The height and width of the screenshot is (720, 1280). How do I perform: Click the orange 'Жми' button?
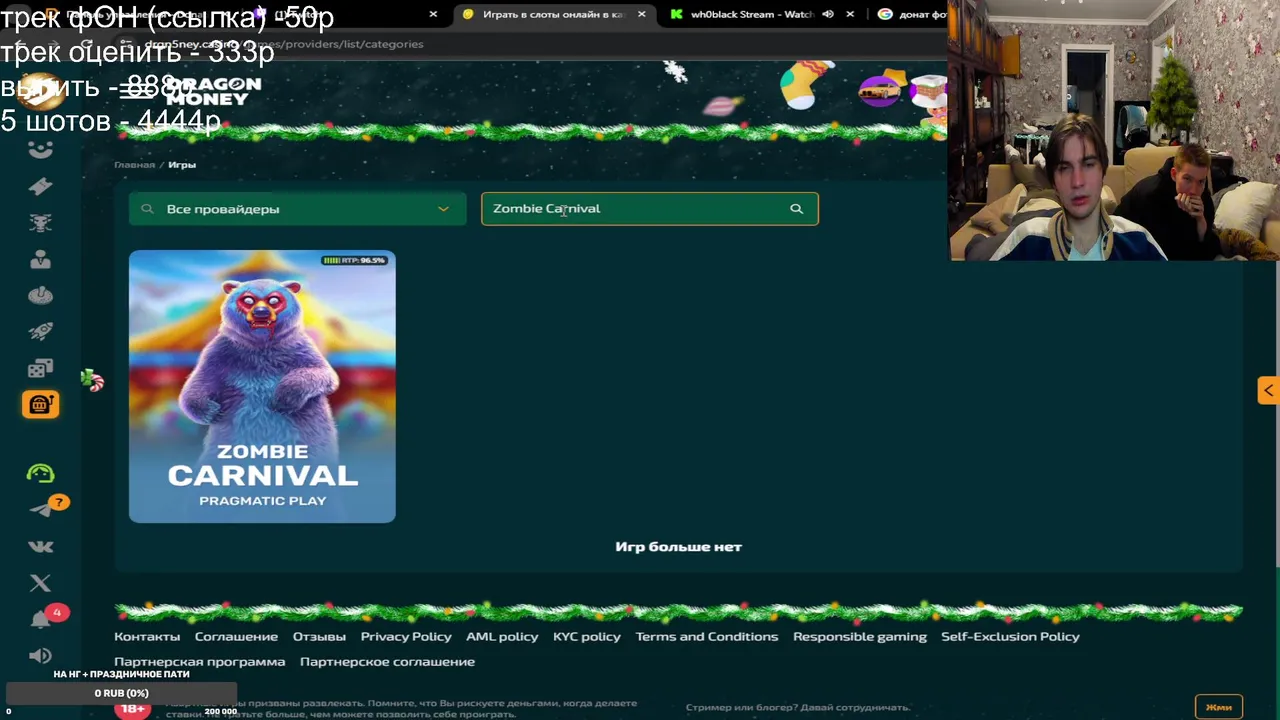point(1218,707)
